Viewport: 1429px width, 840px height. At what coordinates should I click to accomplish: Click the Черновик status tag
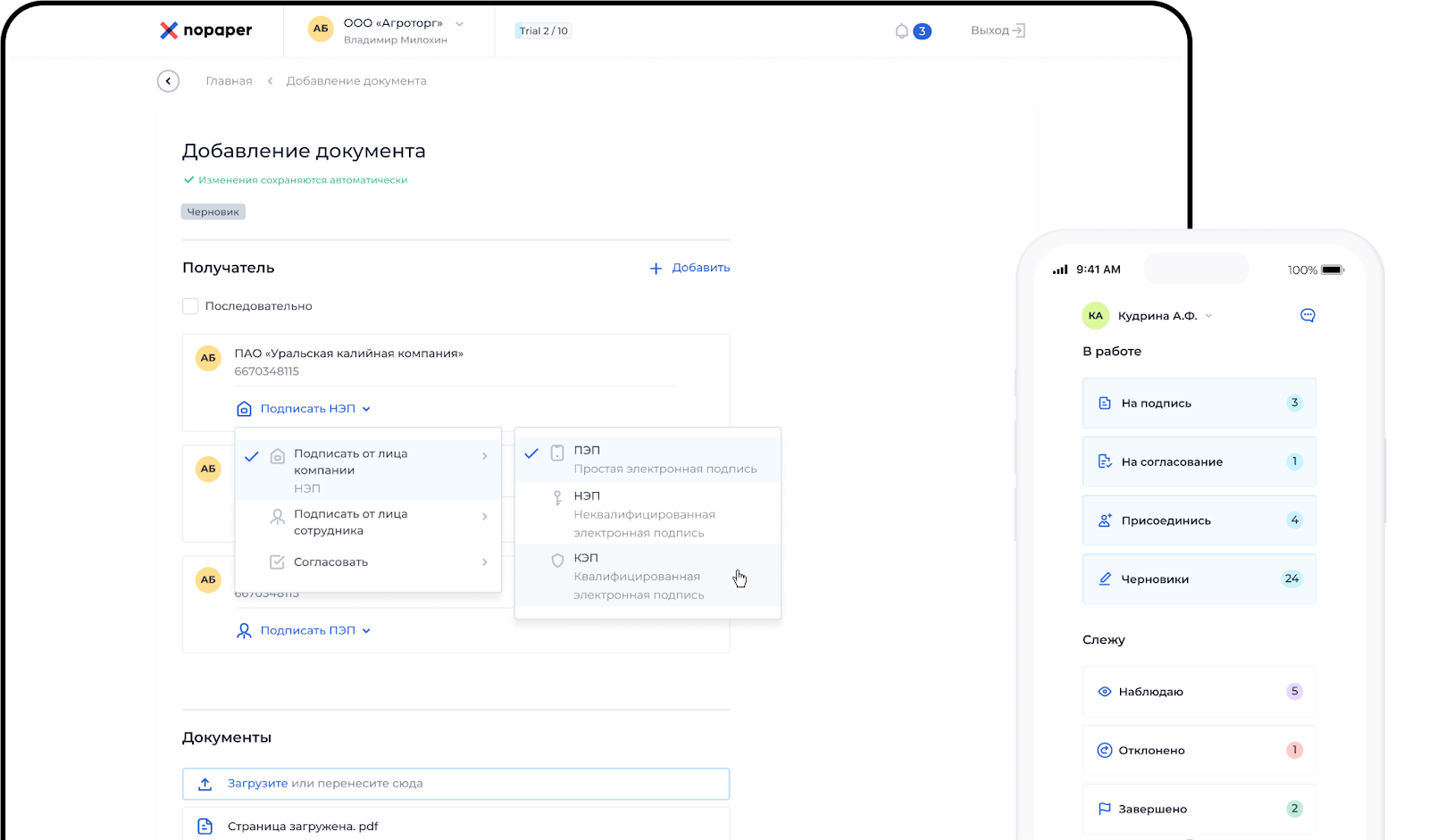click(213, 212)
